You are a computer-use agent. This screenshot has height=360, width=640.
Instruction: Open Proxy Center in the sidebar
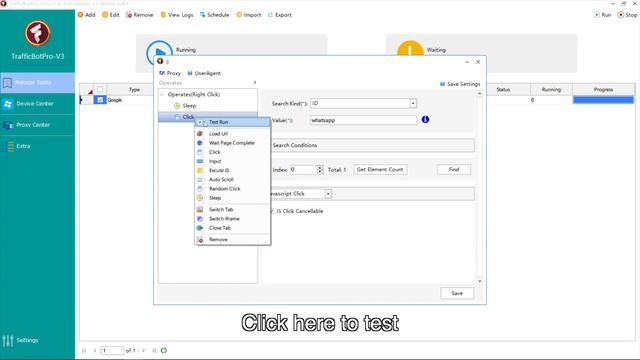coord(38,125)
